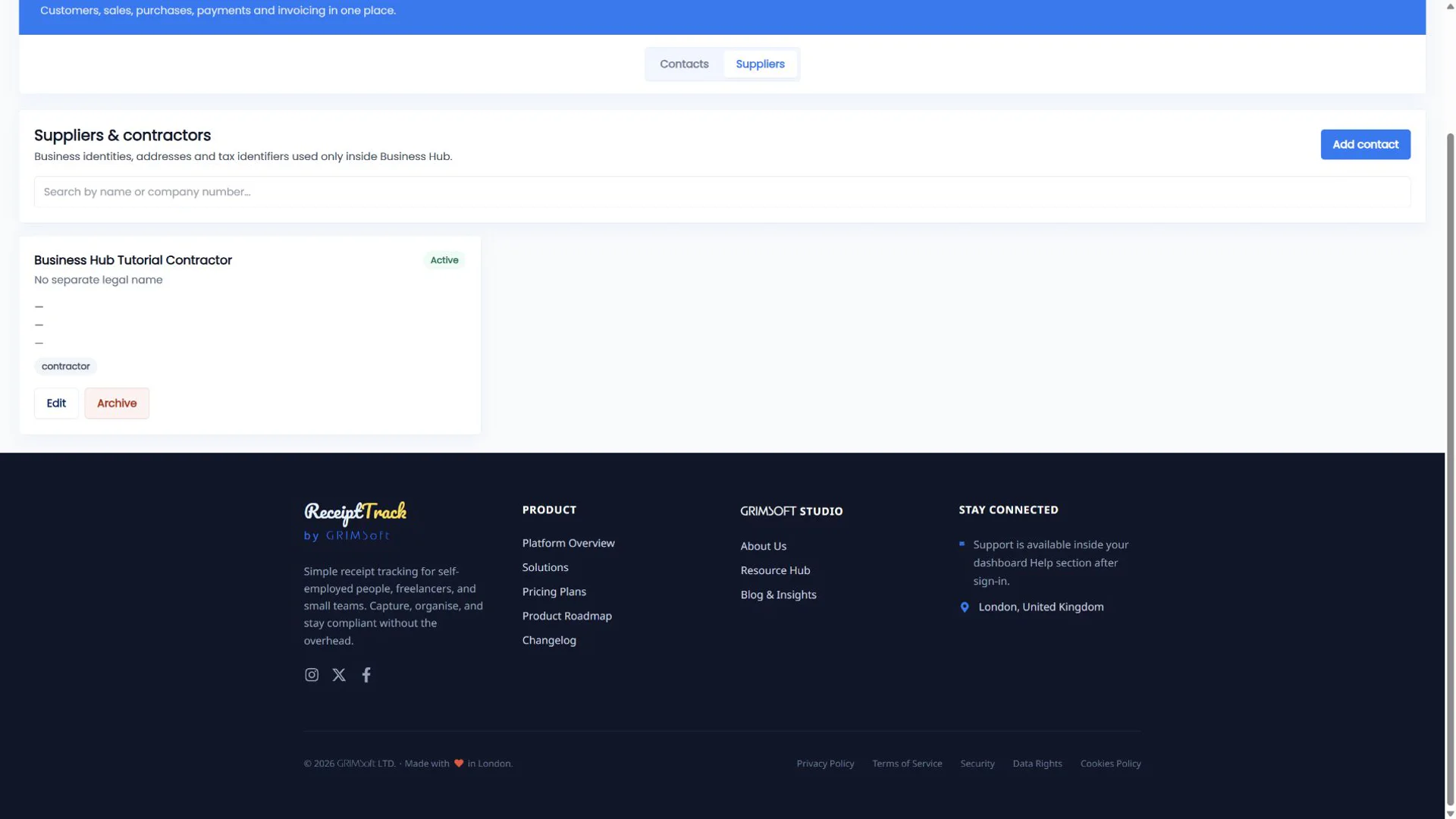The width and height of the screenshot is (1456, 819).
Task: Click the Business Hub Tutorial Contractor card title
Action: pyautogui.click(x=133, y=260)
